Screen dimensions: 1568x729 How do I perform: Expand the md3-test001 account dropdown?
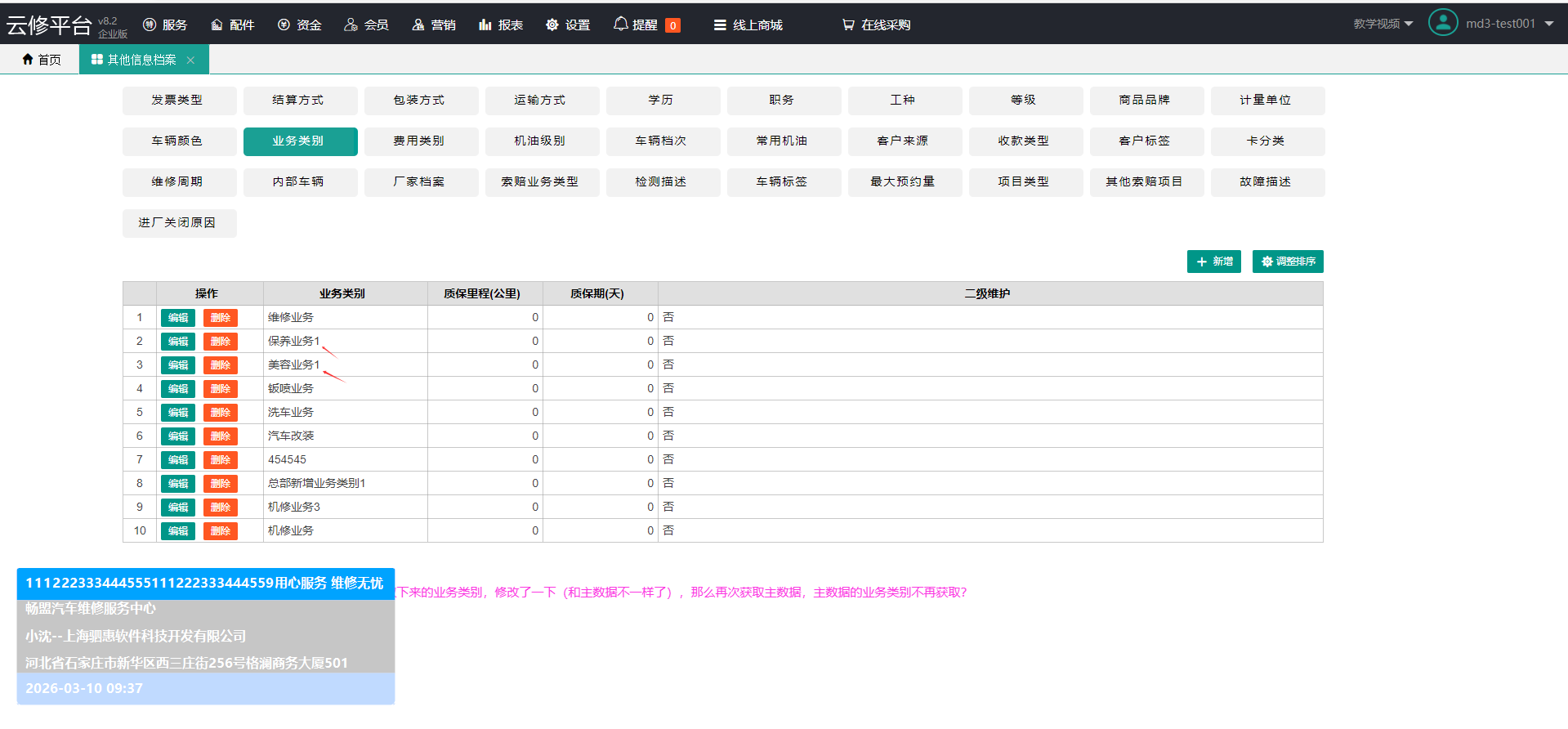(1548, 24)
